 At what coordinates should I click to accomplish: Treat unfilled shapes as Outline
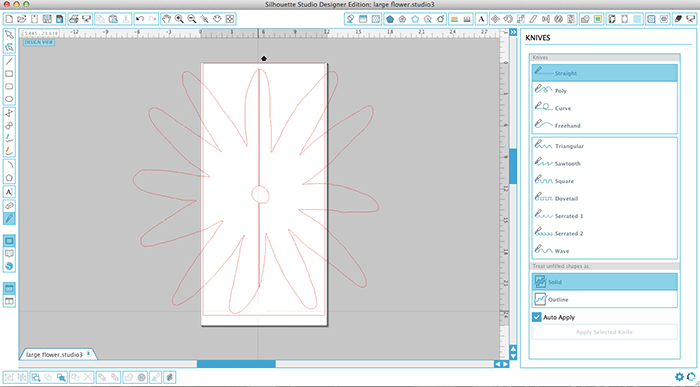point(604,299)
